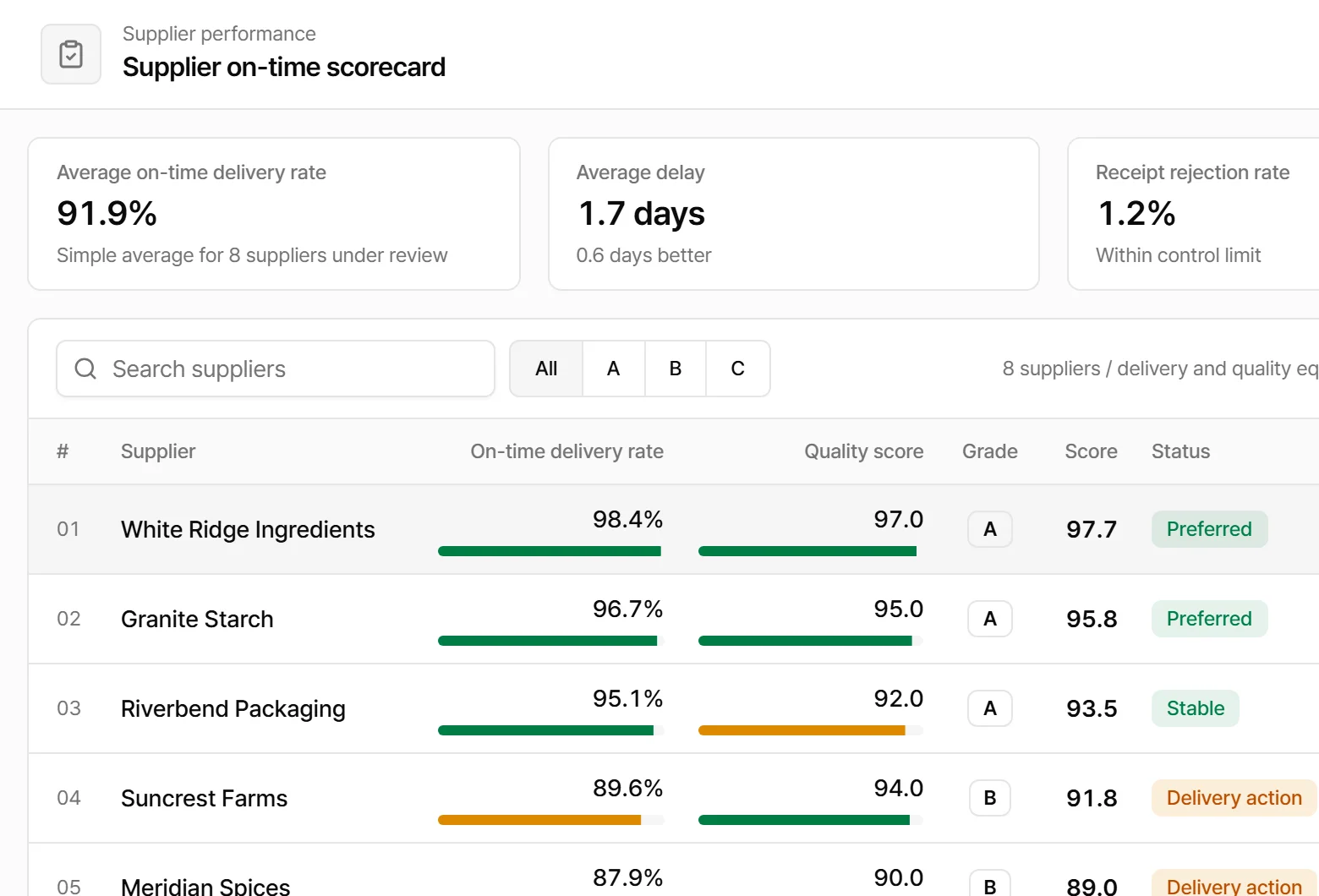
Task: Click the magnifier icon in search box
Action: pos(85,369)
